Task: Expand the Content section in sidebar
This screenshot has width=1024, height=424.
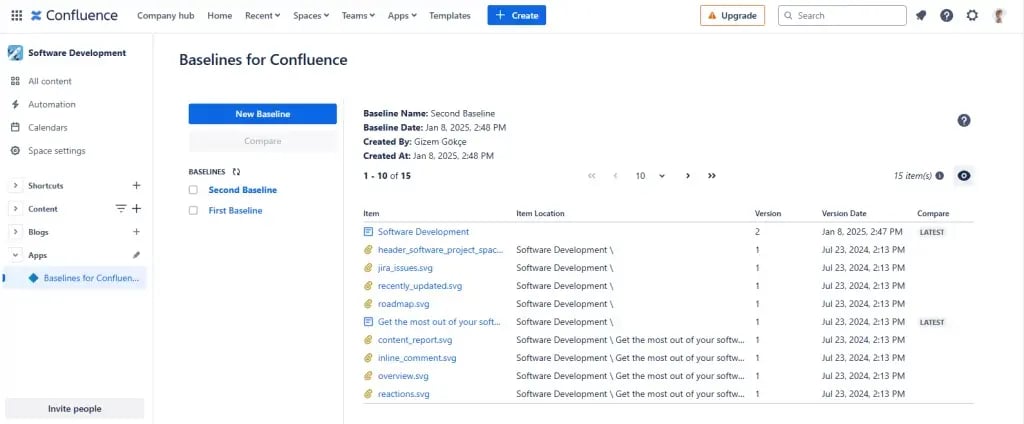Action: coord(16,209)
